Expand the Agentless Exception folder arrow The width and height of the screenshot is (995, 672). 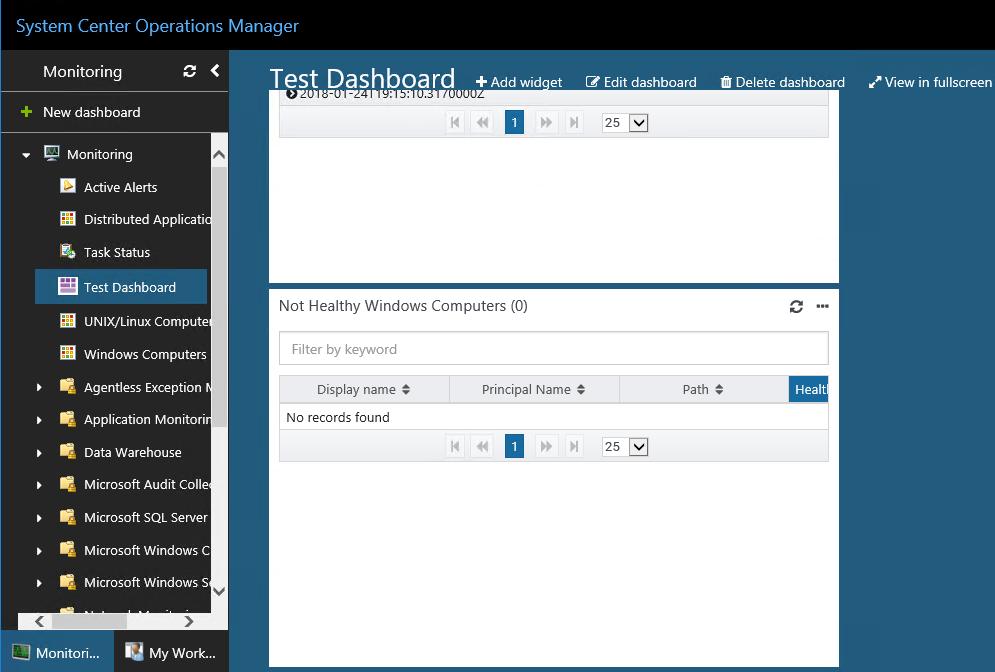(39, 387)
